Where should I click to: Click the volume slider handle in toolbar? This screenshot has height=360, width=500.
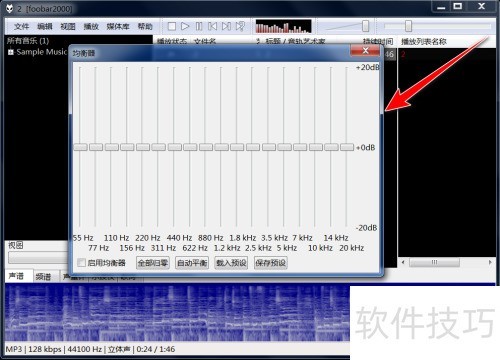click(365, 26)
